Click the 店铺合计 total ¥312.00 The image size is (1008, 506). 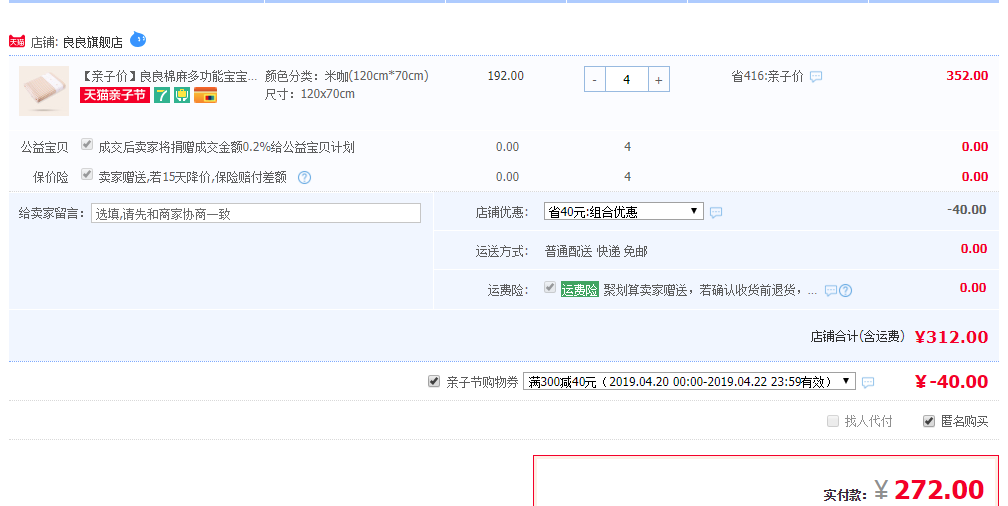click(951, 337)
